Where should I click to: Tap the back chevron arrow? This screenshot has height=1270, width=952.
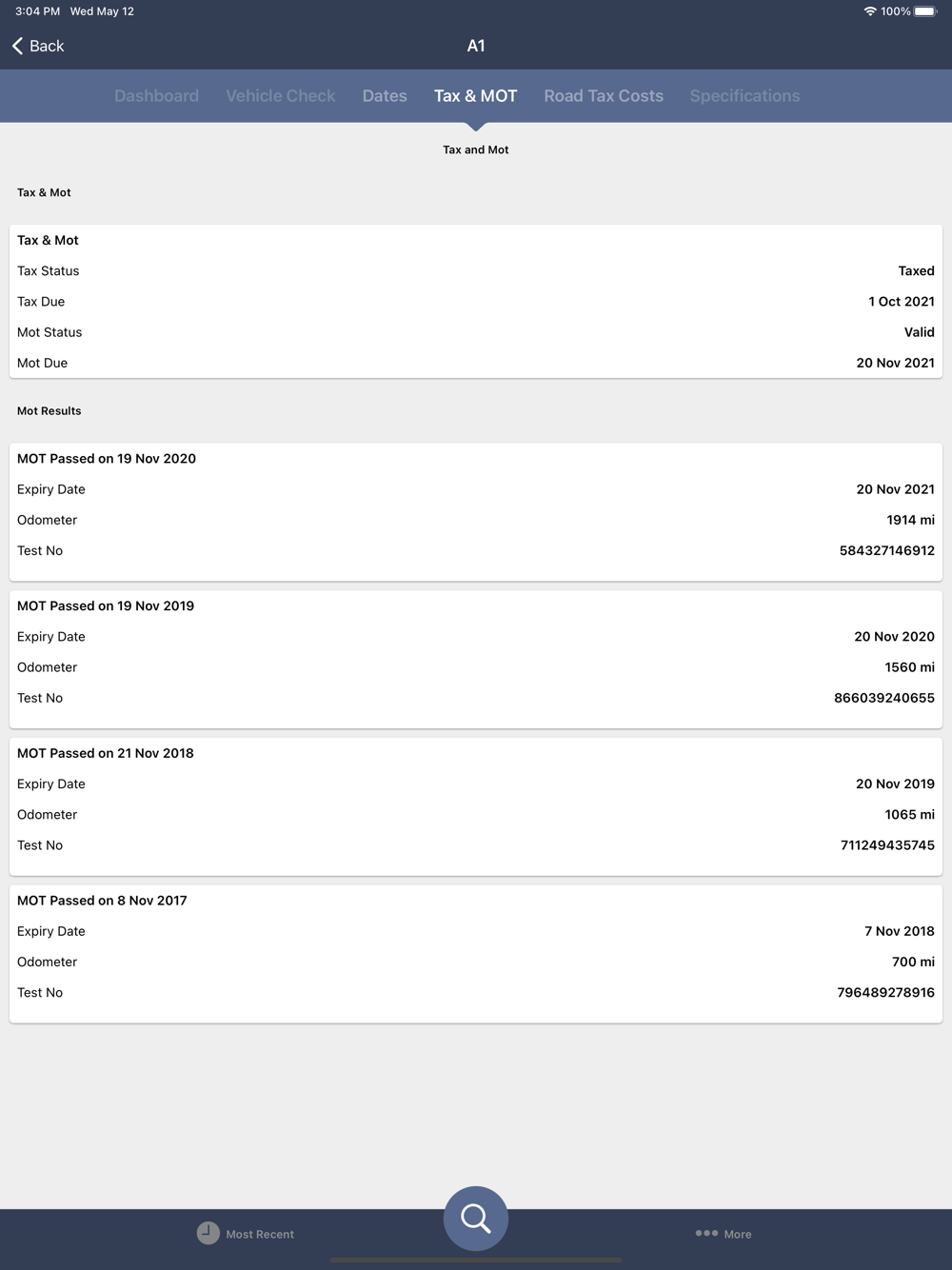tap(17, 46)
